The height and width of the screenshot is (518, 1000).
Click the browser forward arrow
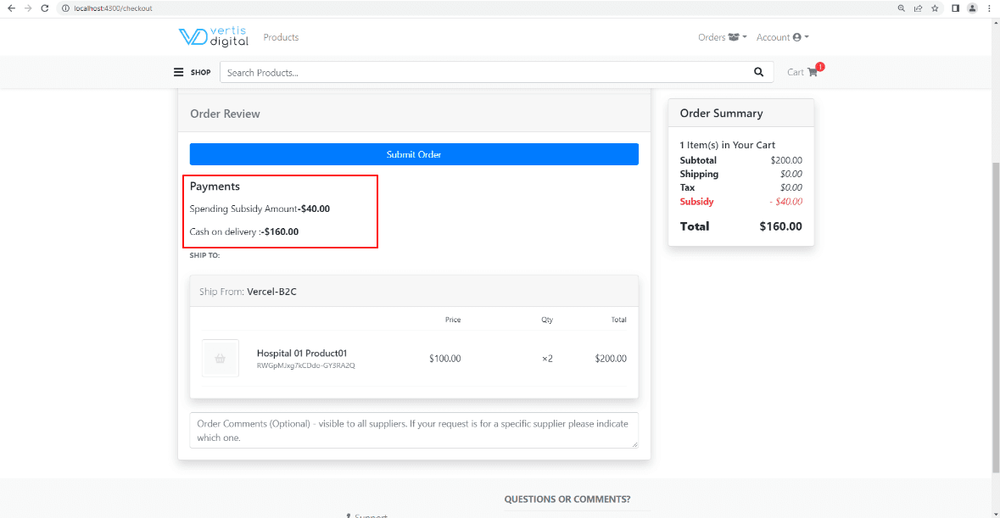pos(27,8)
